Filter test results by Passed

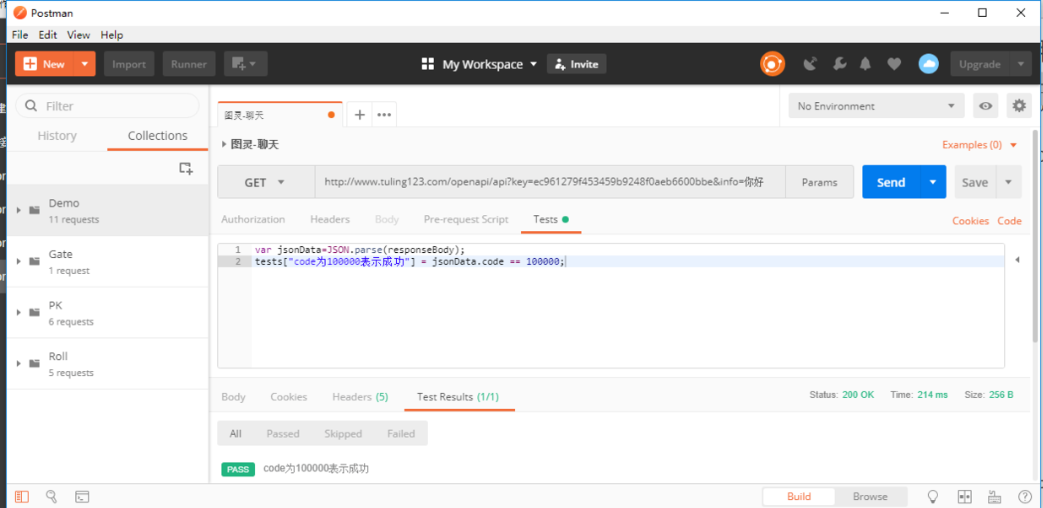tap(283, 434)
